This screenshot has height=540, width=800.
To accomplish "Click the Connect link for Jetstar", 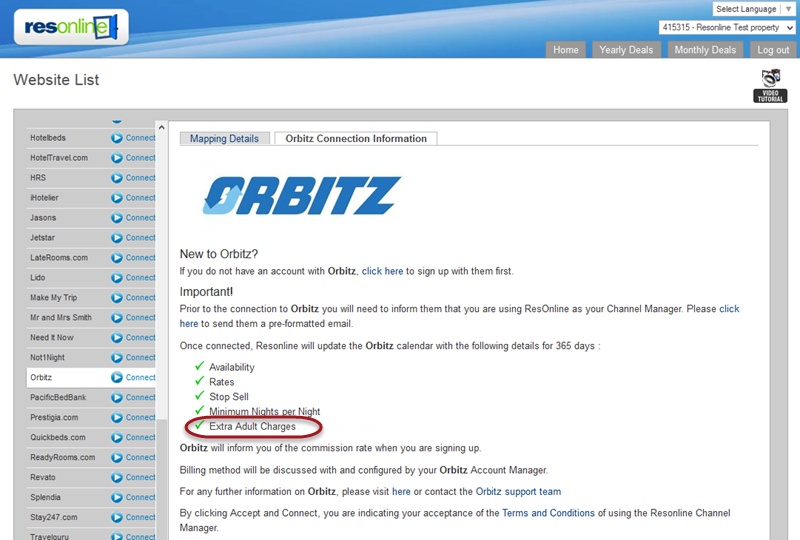I will point(140,238).
